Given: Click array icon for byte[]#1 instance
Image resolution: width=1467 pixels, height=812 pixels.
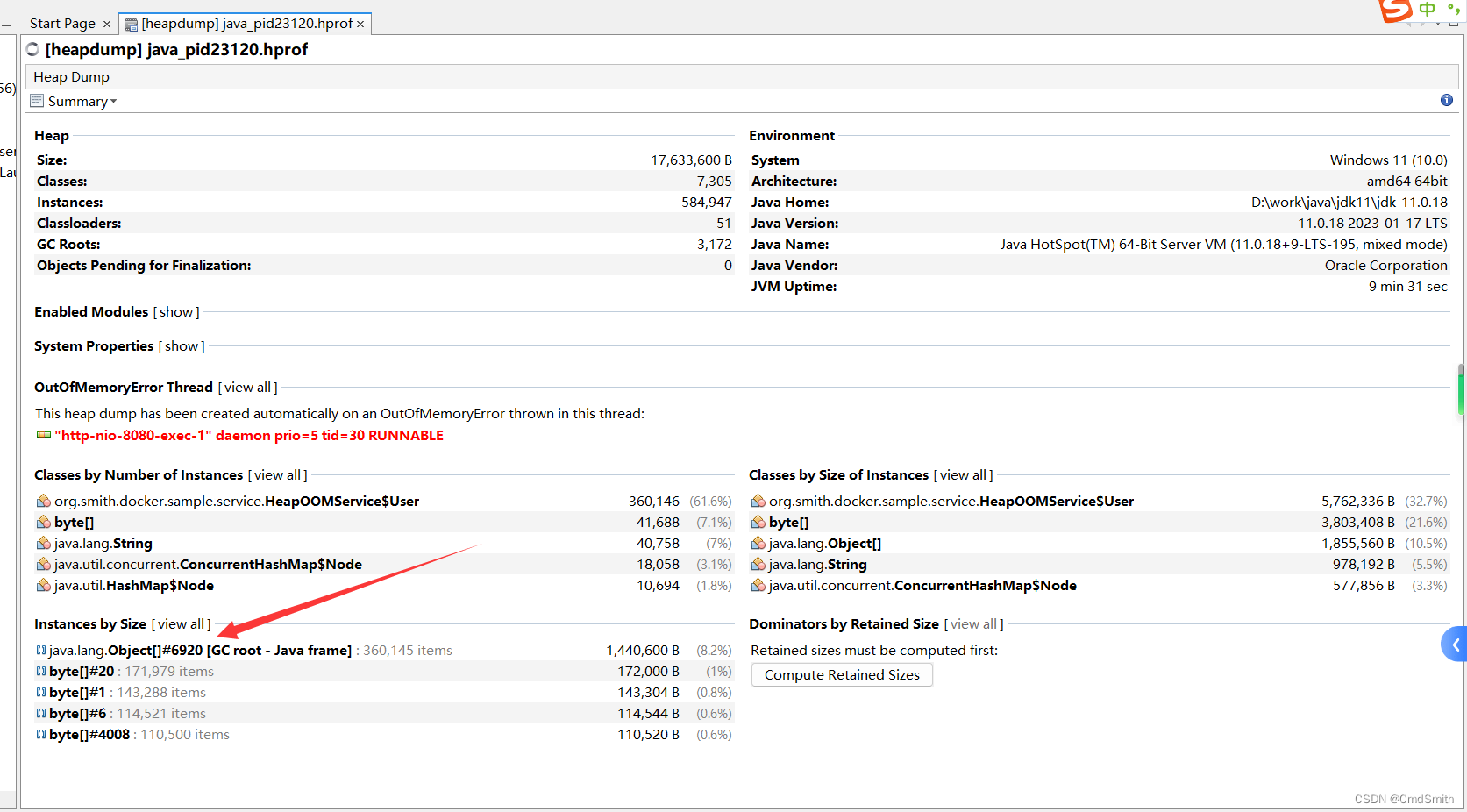Looking at the screenshot, I should pos(41,692).
